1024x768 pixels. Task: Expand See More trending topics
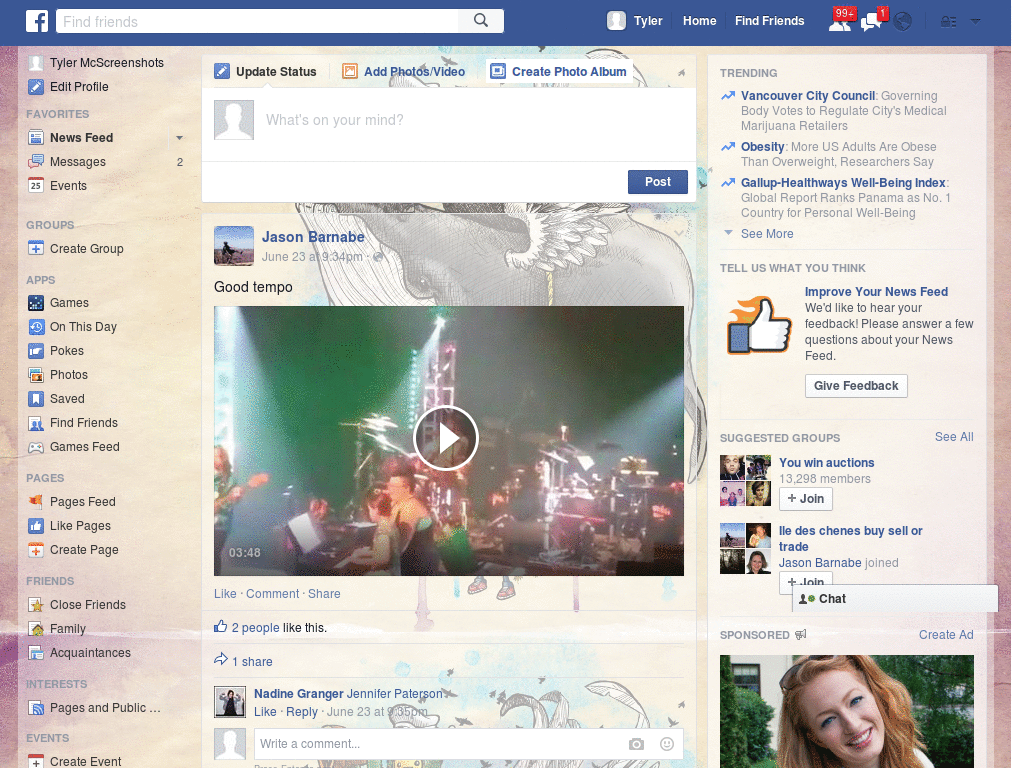click(x=767, y=234)
